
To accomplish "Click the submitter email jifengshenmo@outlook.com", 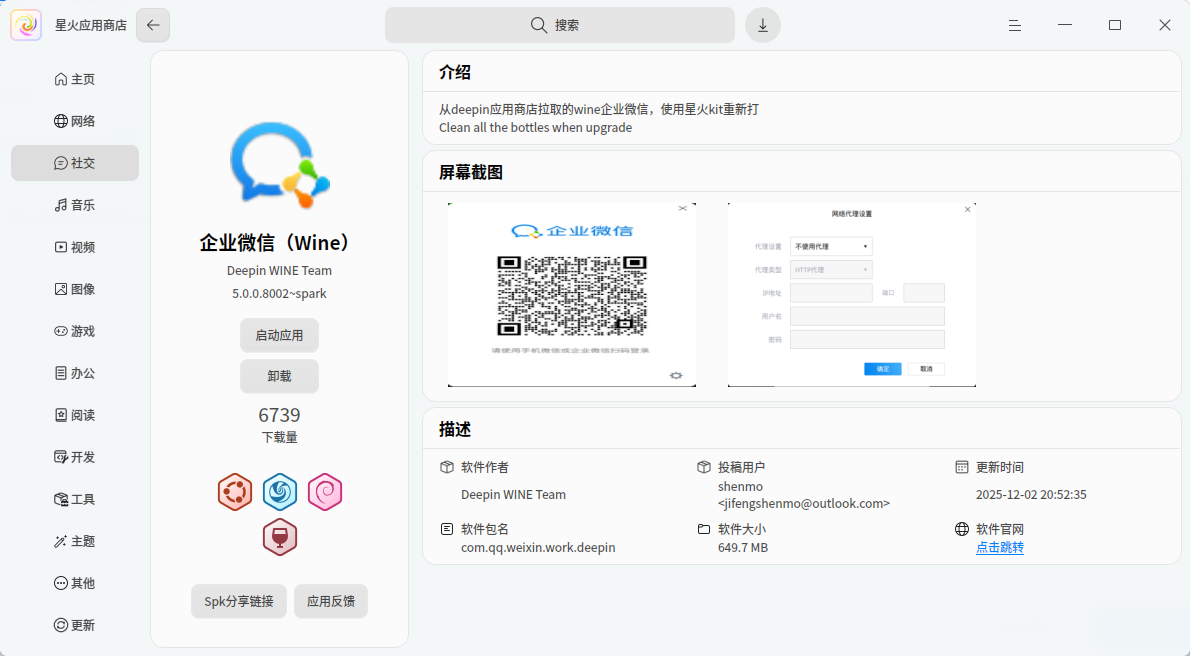I will pos(804,503).
